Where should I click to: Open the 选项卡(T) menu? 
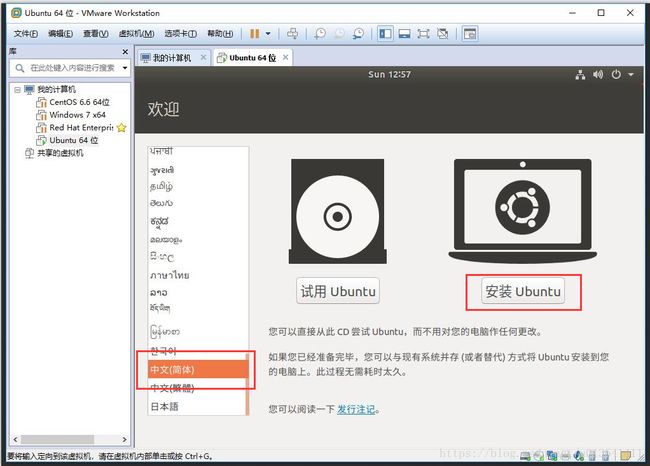180,34
